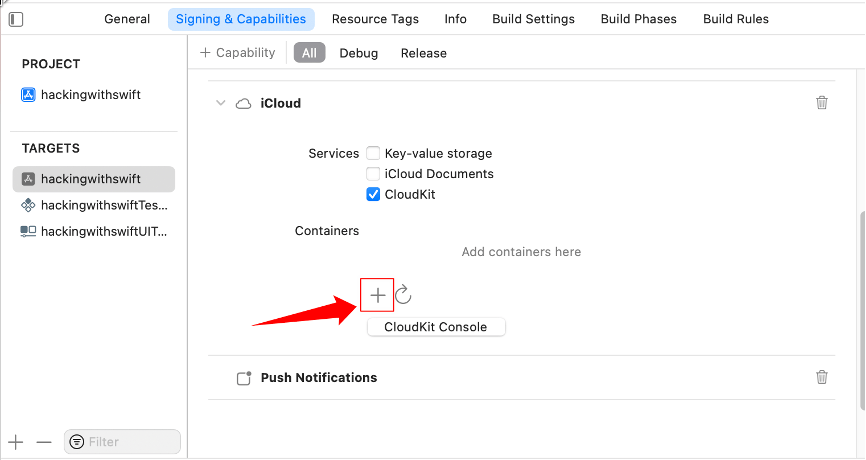Viewport: 866px width, 460px height.
Task: Click the hackingwithswift target app icon
Action: [x=28, y=179]
